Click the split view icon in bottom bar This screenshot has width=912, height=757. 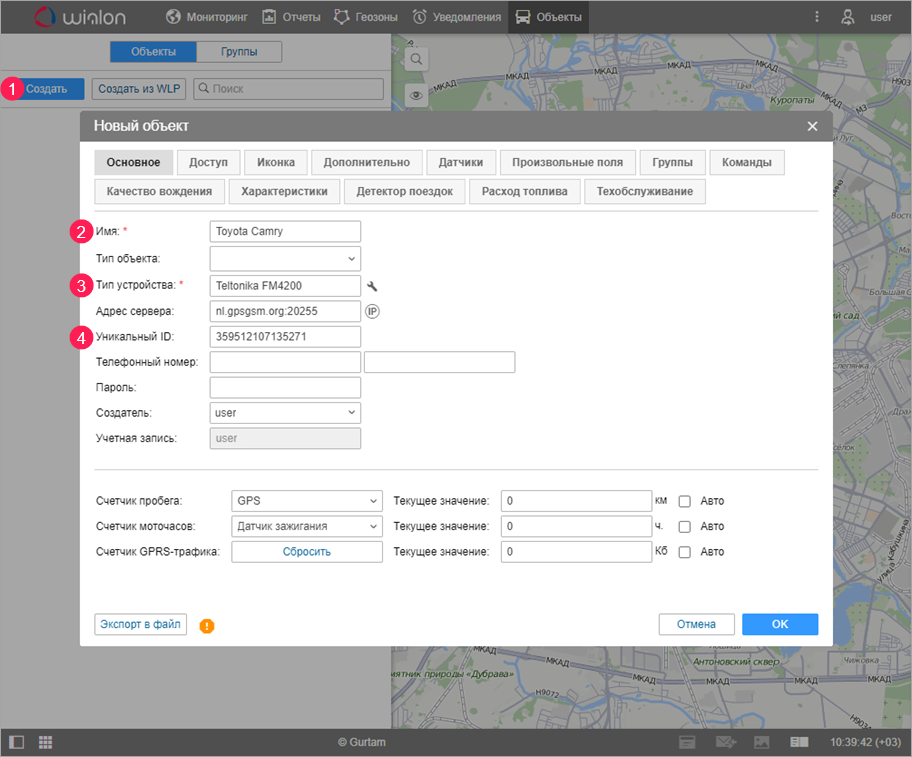tap(799, 742)
